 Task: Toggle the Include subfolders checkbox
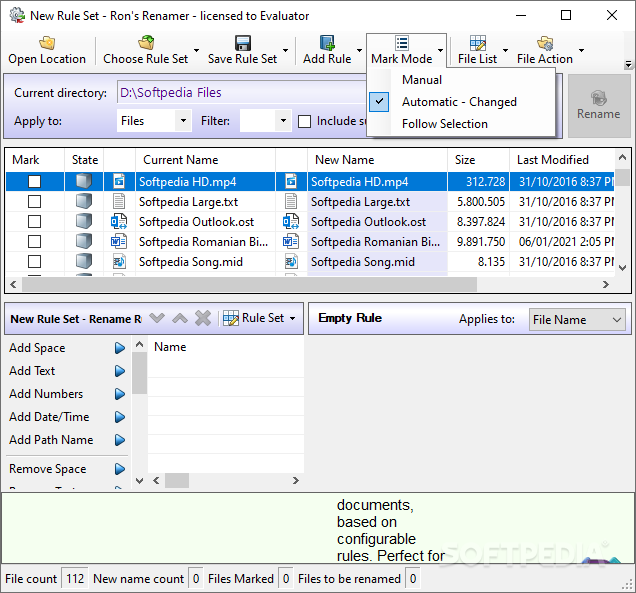[x=305, y=121]
